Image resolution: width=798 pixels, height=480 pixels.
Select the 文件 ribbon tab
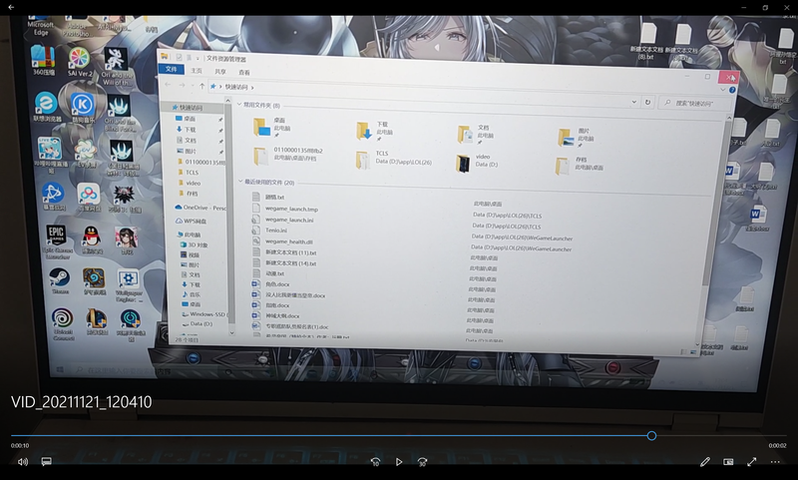tap(171, 70)
